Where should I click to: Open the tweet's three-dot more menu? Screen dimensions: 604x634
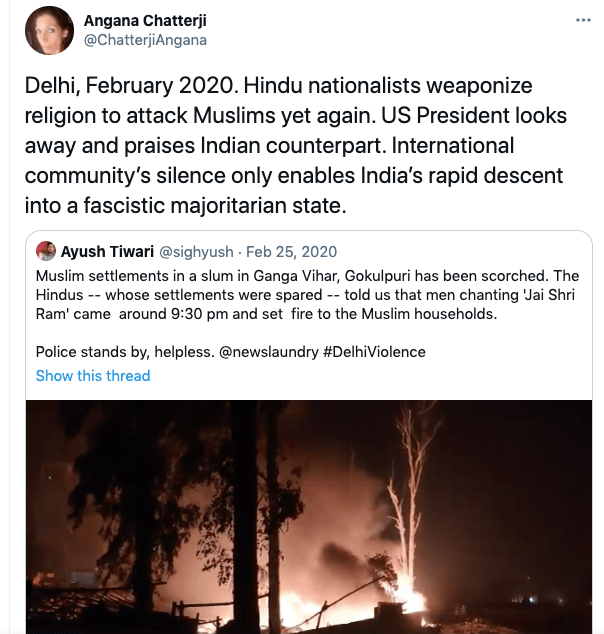point(584,20)
